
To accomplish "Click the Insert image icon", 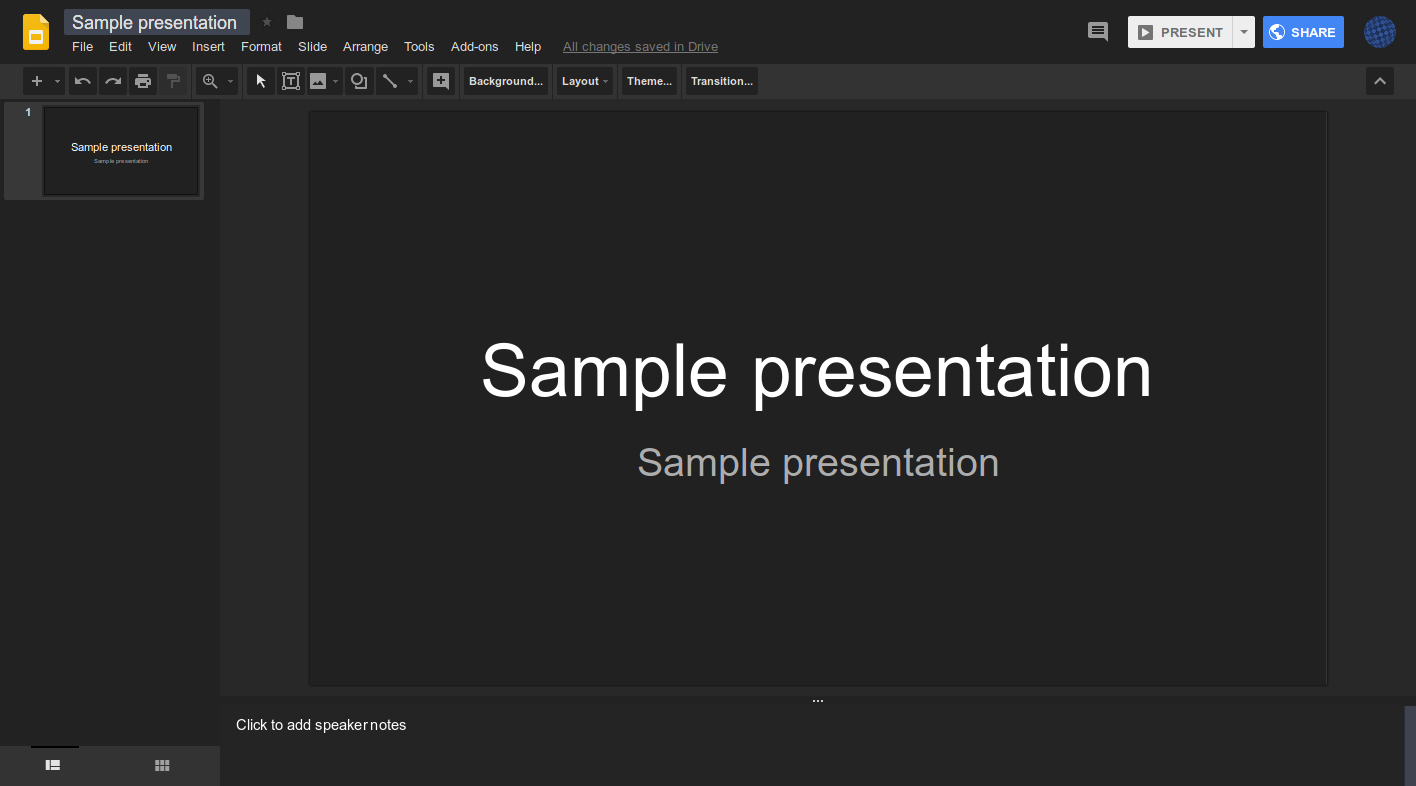I will click(318, 81).
